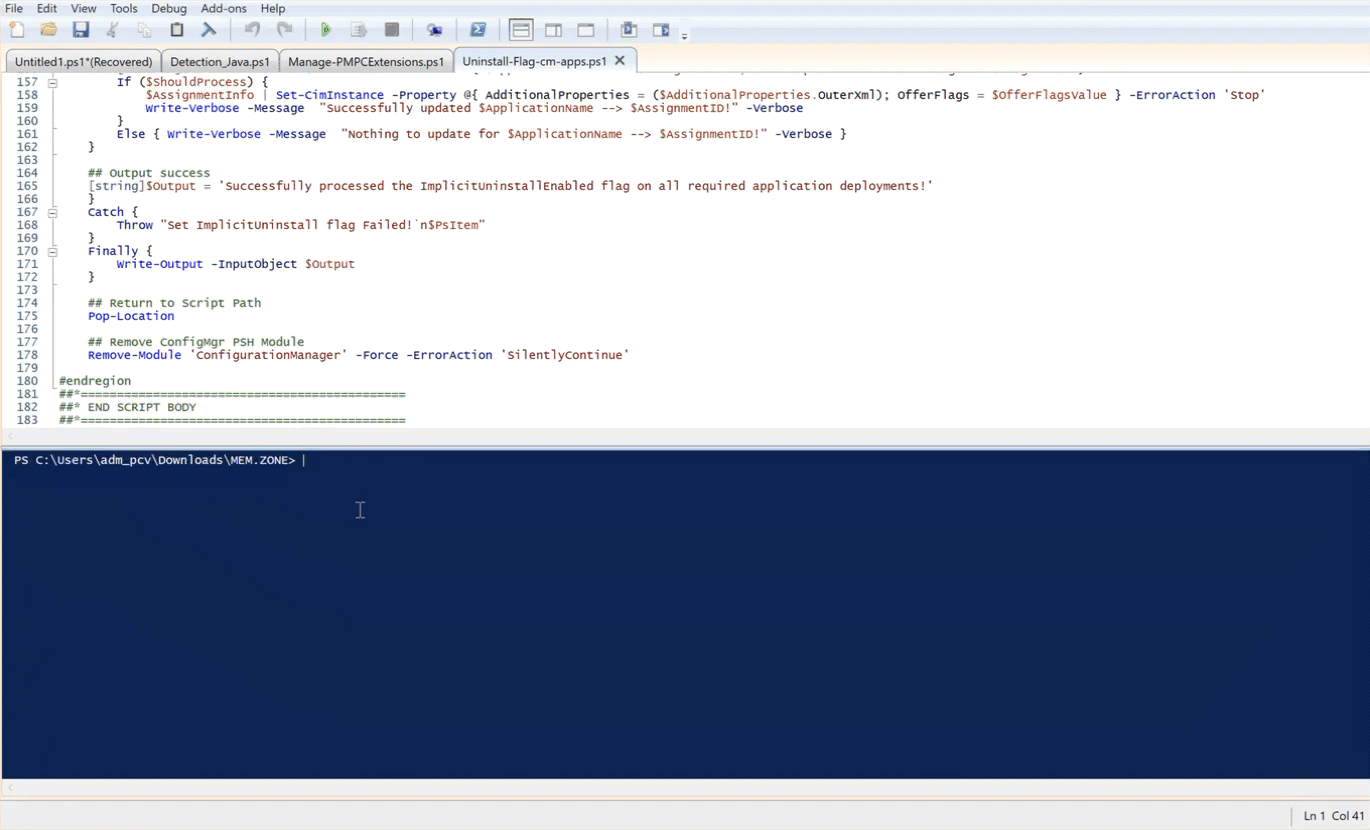Collapse the Finally block on line 170

(51, 251)
